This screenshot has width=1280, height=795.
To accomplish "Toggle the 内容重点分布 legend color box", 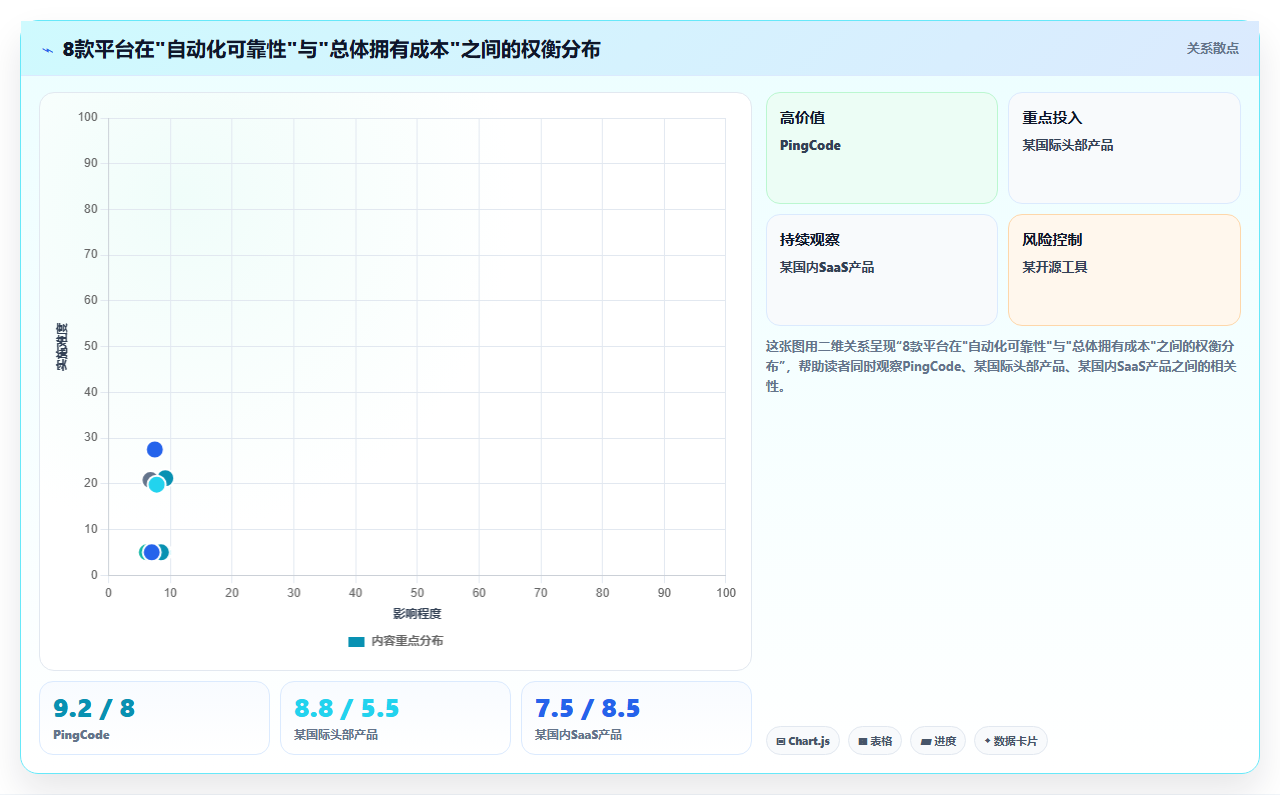I will click(356, 641).
